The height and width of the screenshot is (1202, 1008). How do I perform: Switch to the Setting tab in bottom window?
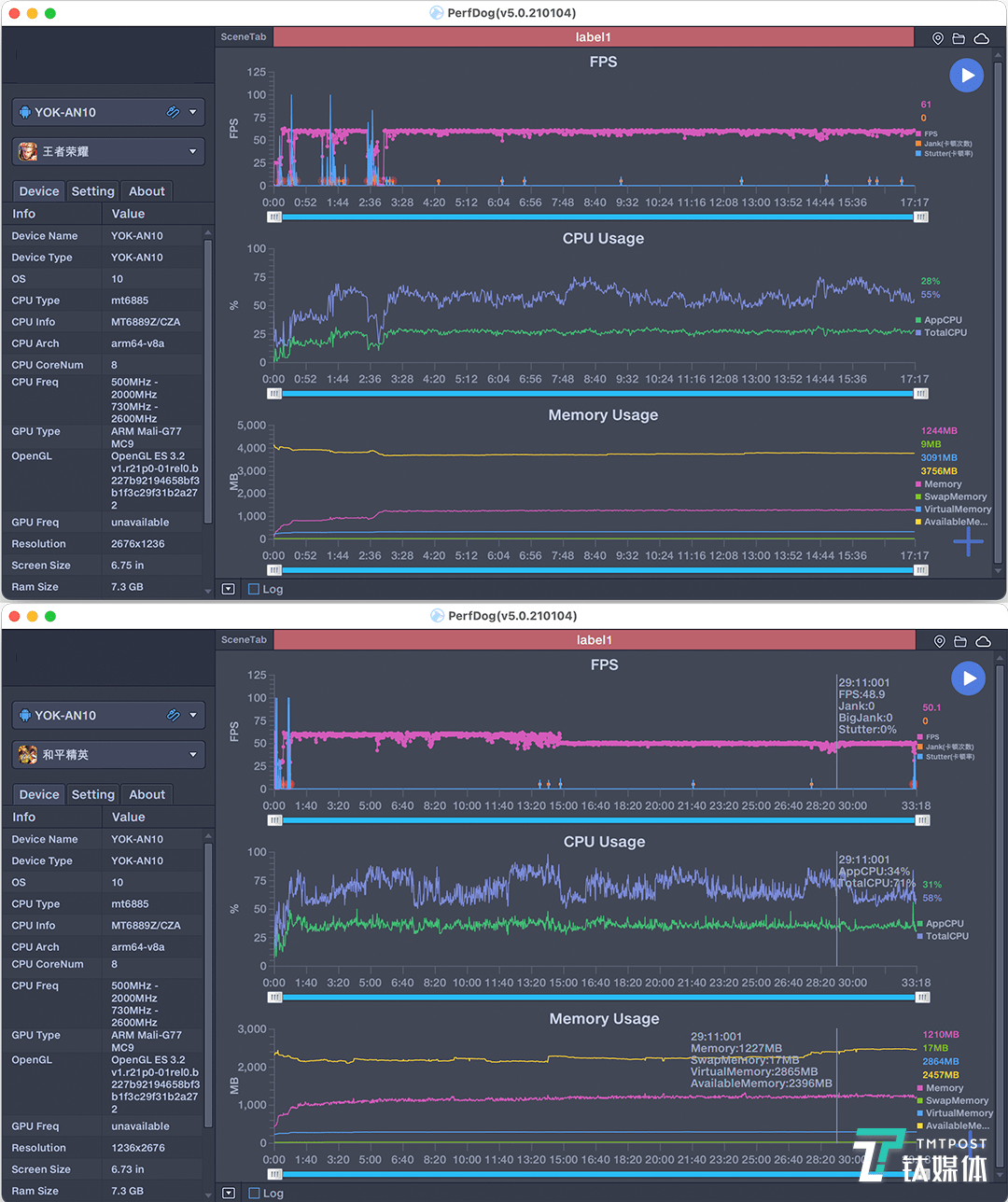click(93, 794)
